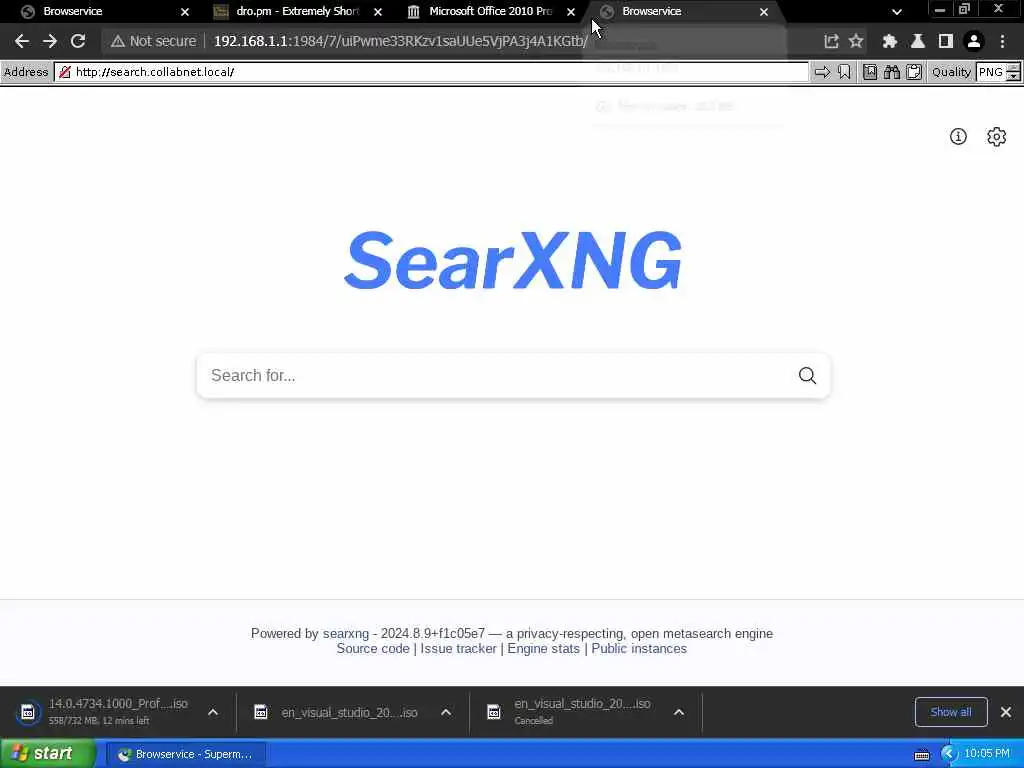Close the downloads bar
1024x768 pixels.
(x=1006, y=712)
